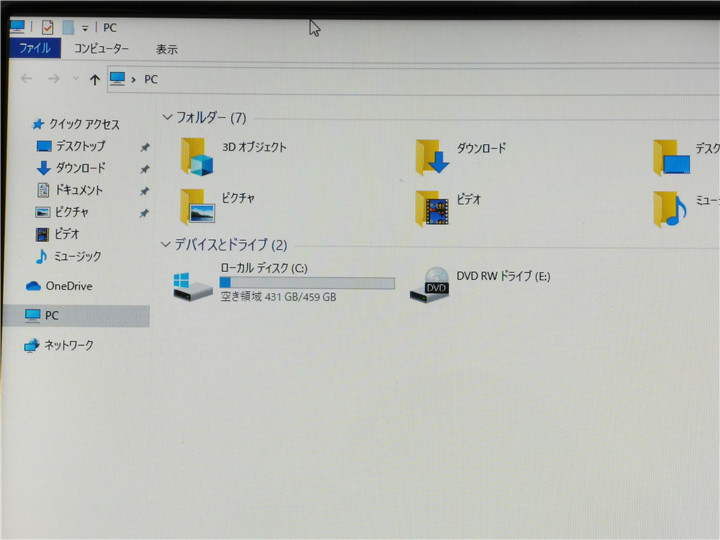Open the recent locations dropdown arrow

point(76,79)
